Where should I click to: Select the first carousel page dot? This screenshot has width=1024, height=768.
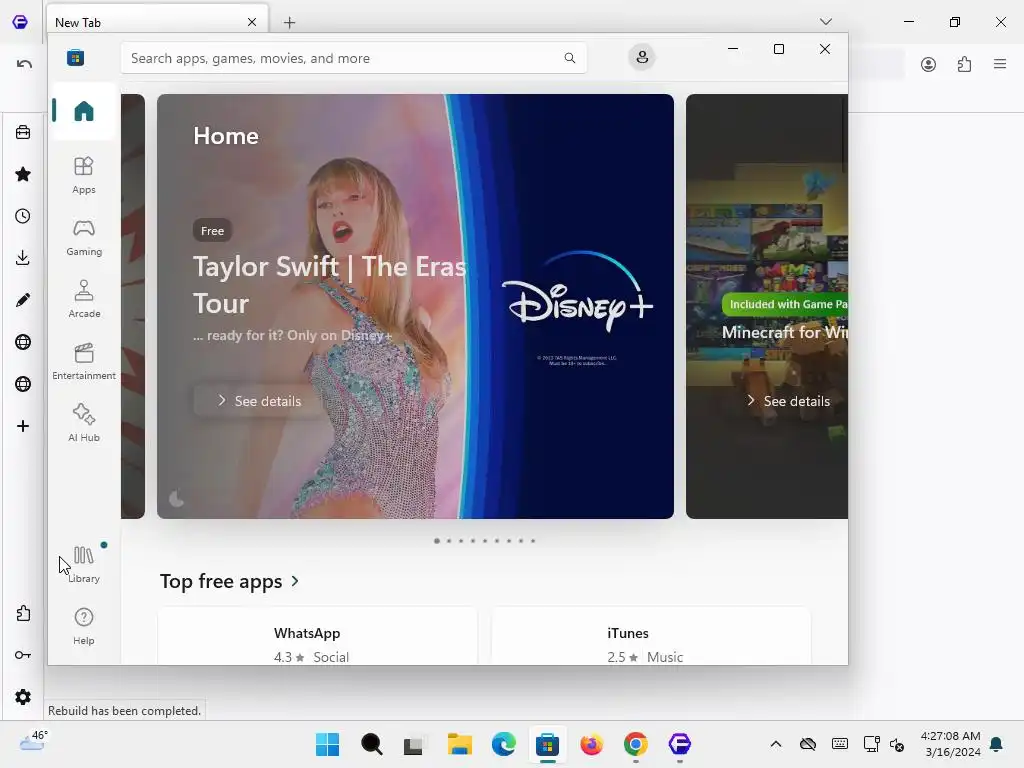click(x=437, y=541)
